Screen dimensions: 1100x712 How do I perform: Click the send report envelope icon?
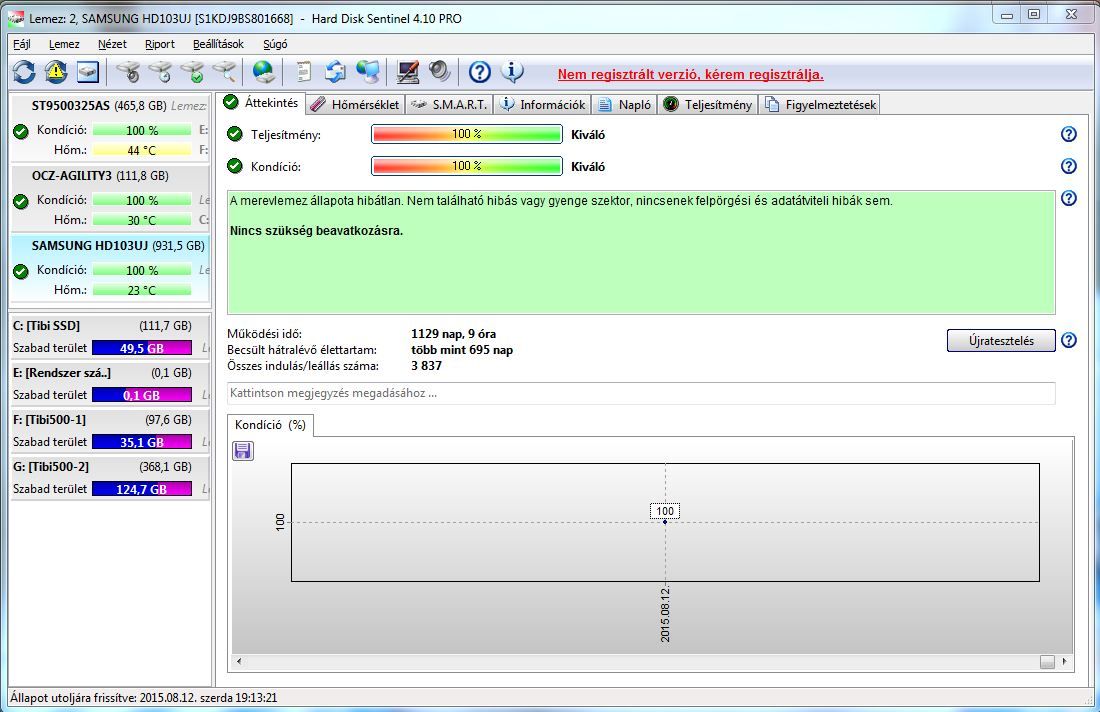pyautogui.click(x=335, y=72)
